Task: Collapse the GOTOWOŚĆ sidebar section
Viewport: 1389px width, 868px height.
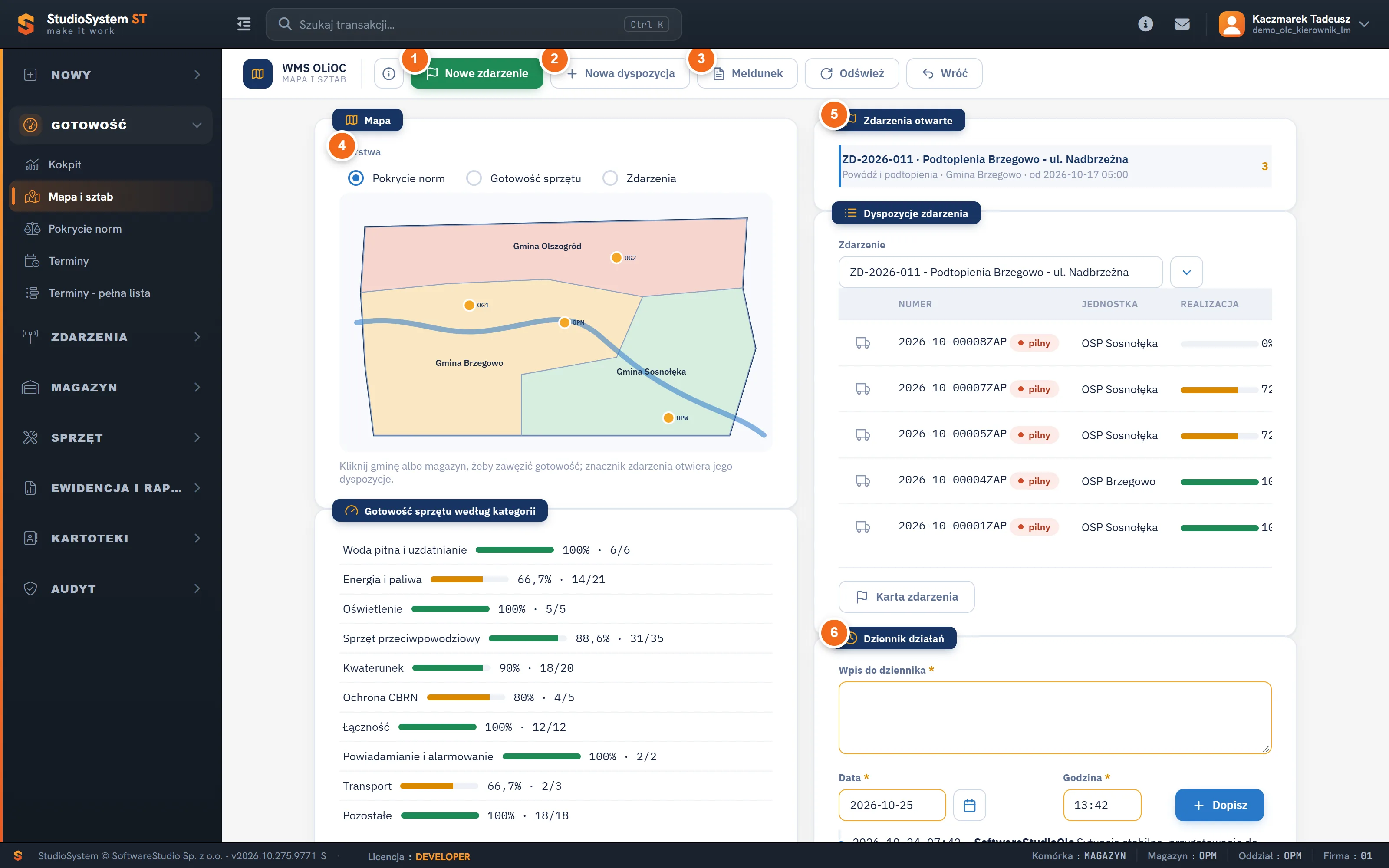Action: pos(111,125)
